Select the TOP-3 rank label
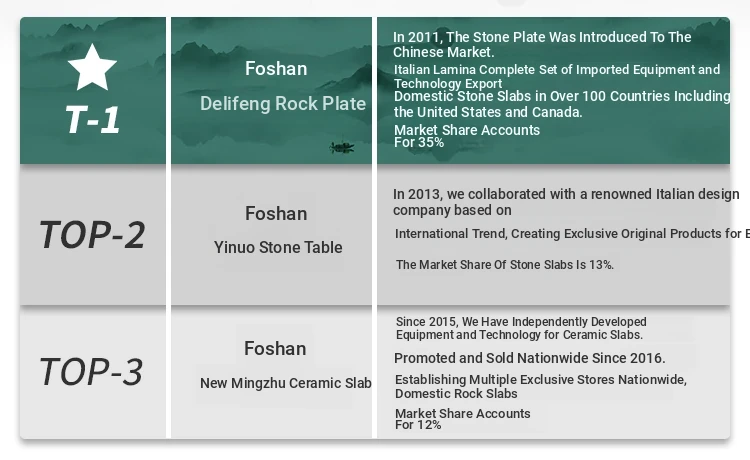Viewport: 750px width, 460px height. click(91, 372)
